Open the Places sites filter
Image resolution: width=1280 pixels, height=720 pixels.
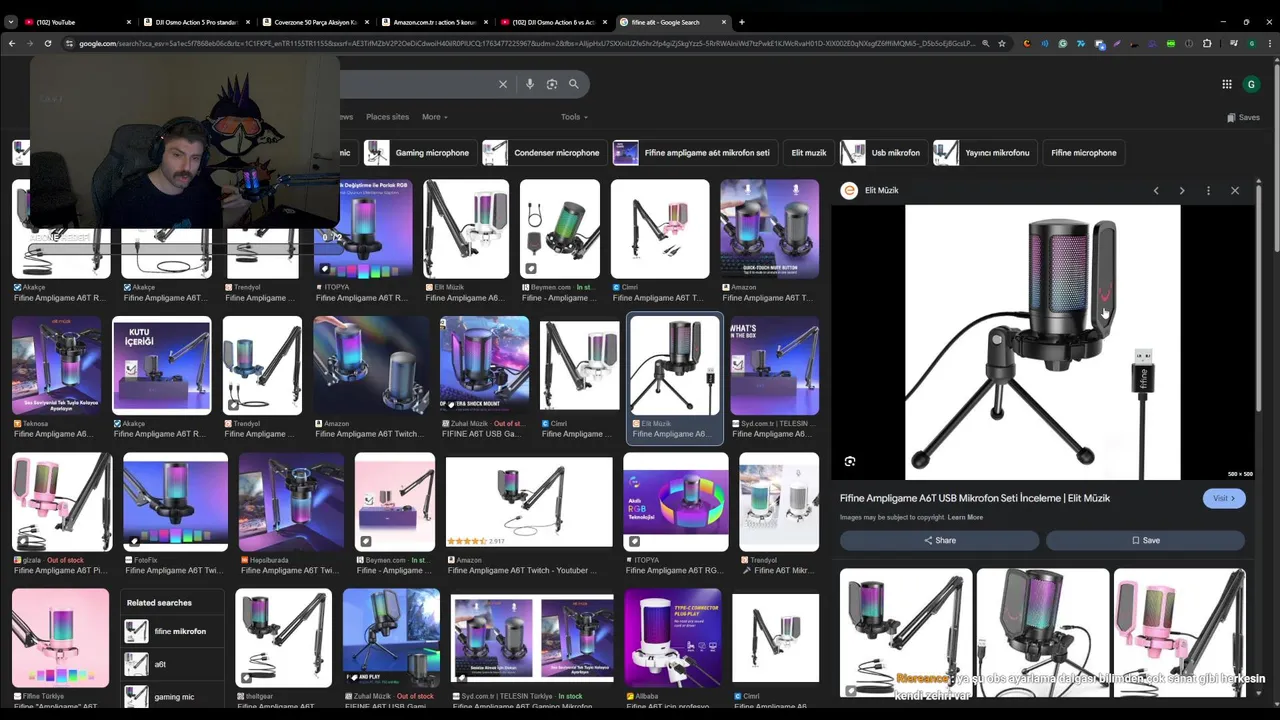(x=387, y=117)
